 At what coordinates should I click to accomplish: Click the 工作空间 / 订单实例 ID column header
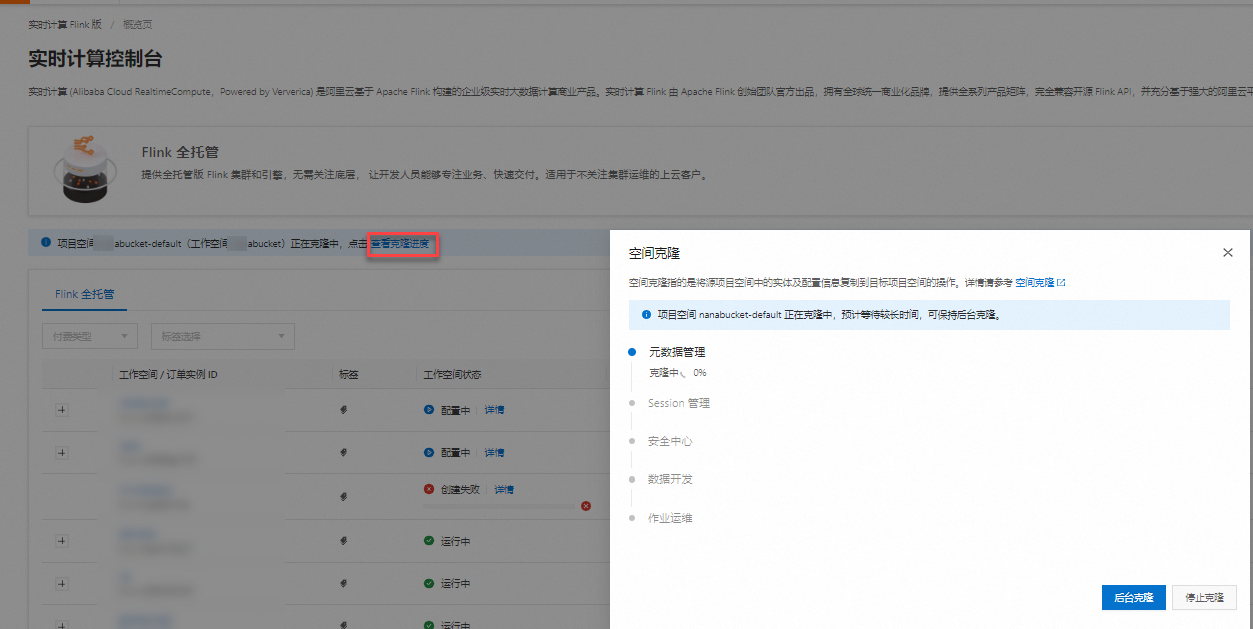pos(168,375)
